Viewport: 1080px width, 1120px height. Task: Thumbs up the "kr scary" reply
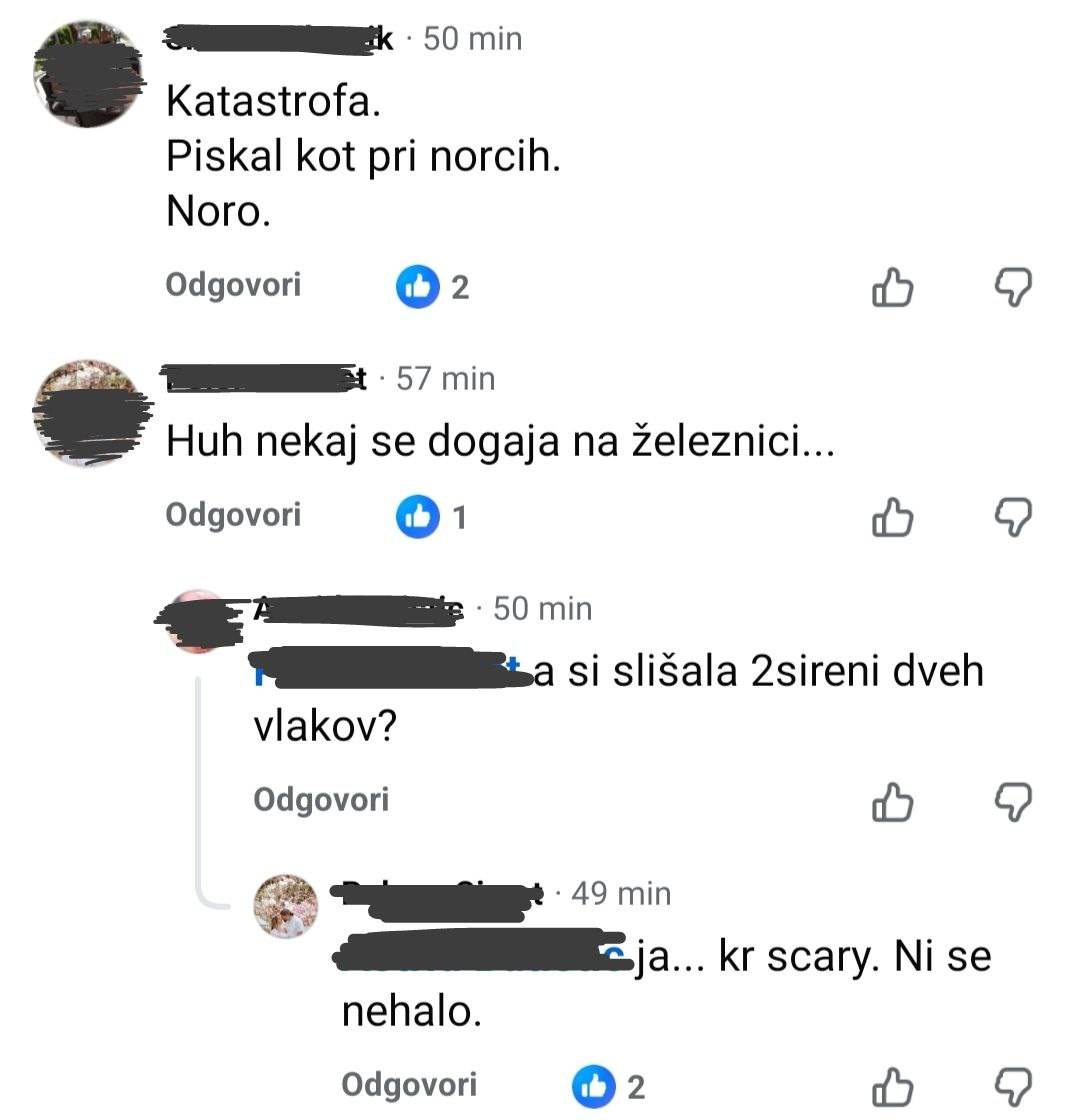[x=892, y=1087]
